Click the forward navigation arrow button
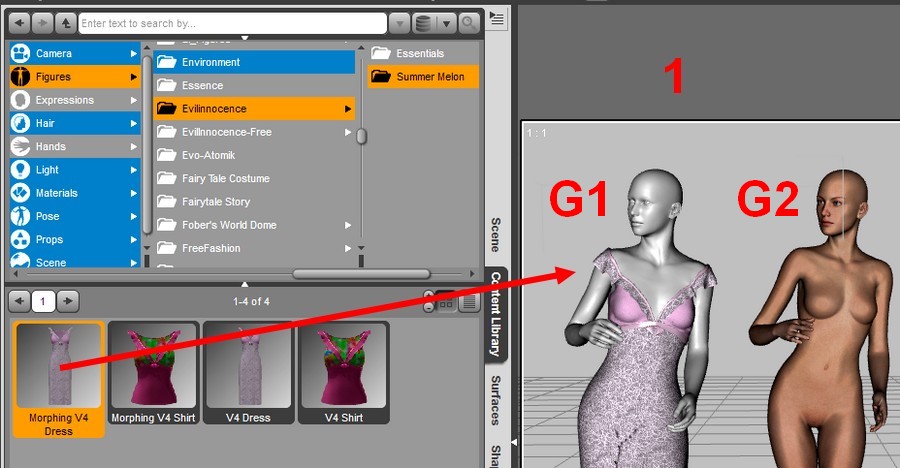The height and width of the screenshot is (468, 900). click(42, 23)
